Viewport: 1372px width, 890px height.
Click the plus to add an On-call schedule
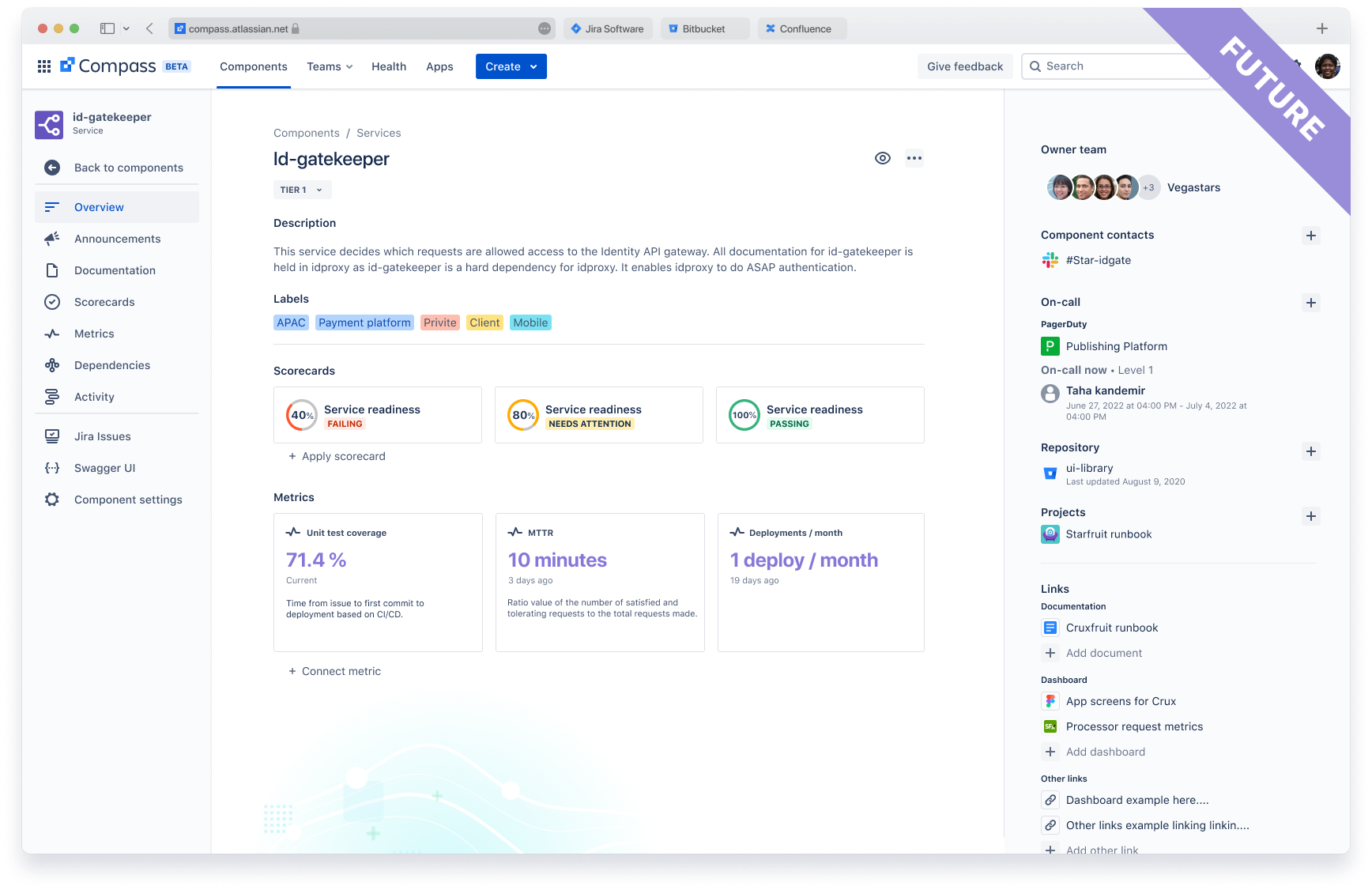[x=1311, y=302]
